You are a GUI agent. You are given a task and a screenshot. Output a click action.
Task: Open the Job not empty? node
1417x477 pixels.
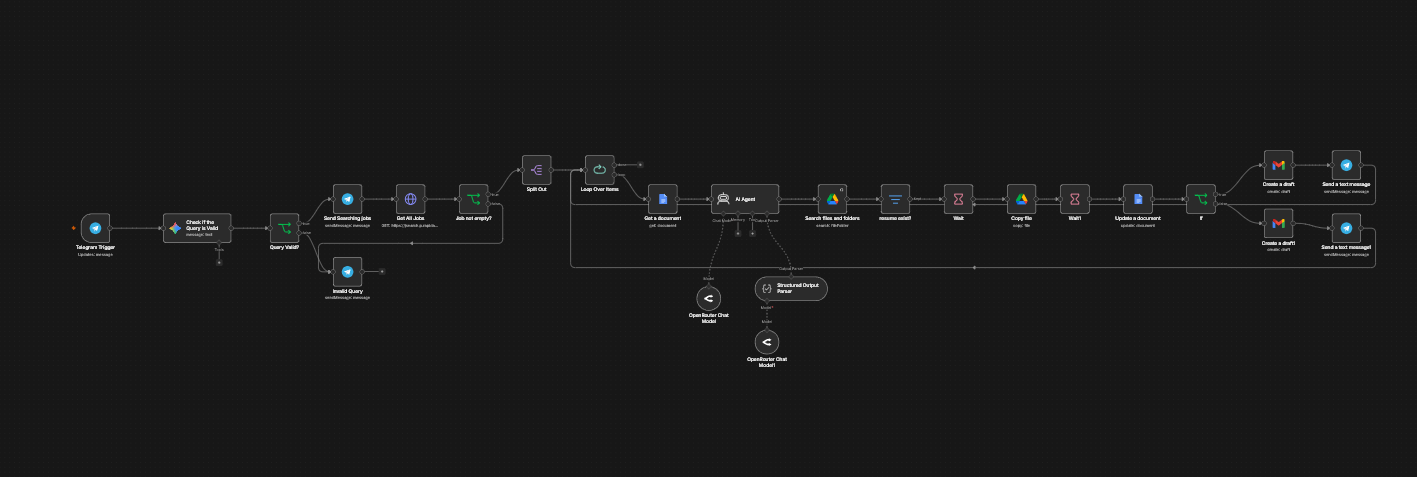(473, 199)
